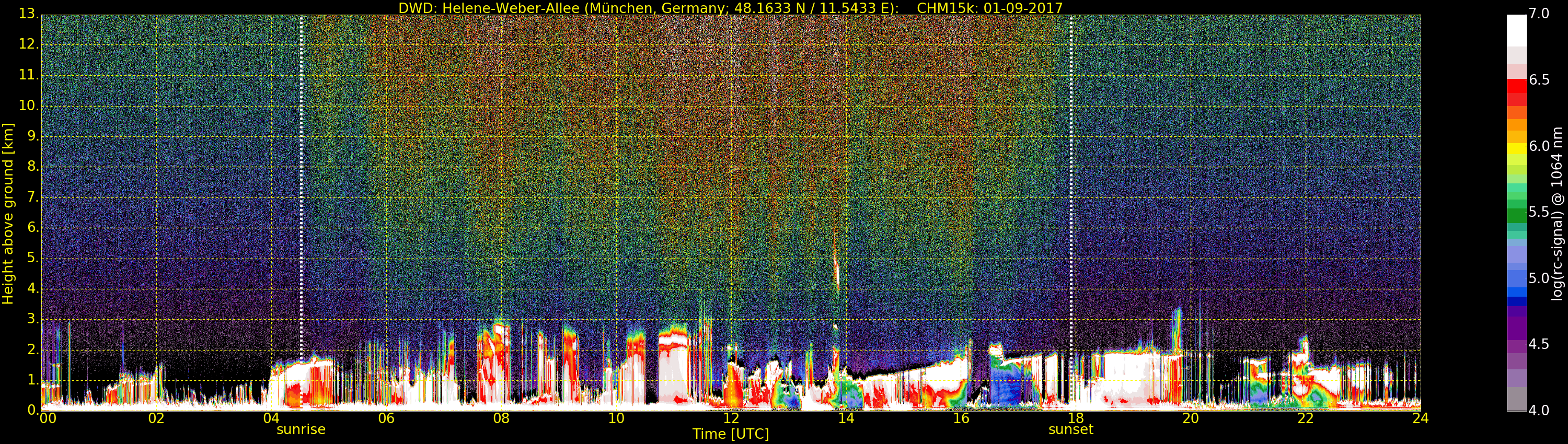Click the sunrise label under the time axis
The height and width of the screenshot is (444, 1568).
pyautogui.click(x=301, y=429)
